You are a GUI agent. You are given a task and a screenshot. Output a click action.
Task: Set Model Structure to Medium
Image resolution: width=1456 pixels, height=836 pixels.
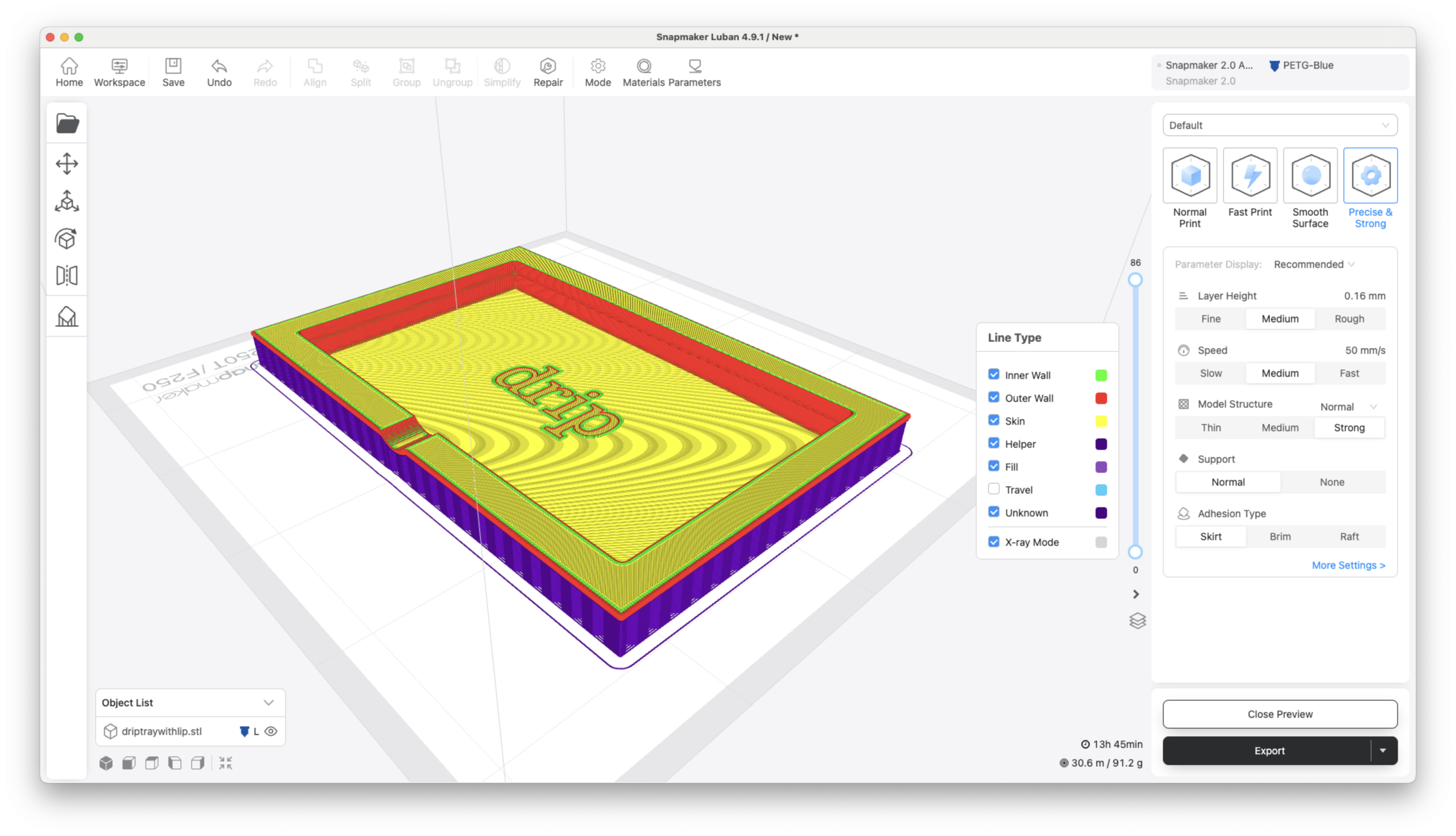tap(1280, 428)
